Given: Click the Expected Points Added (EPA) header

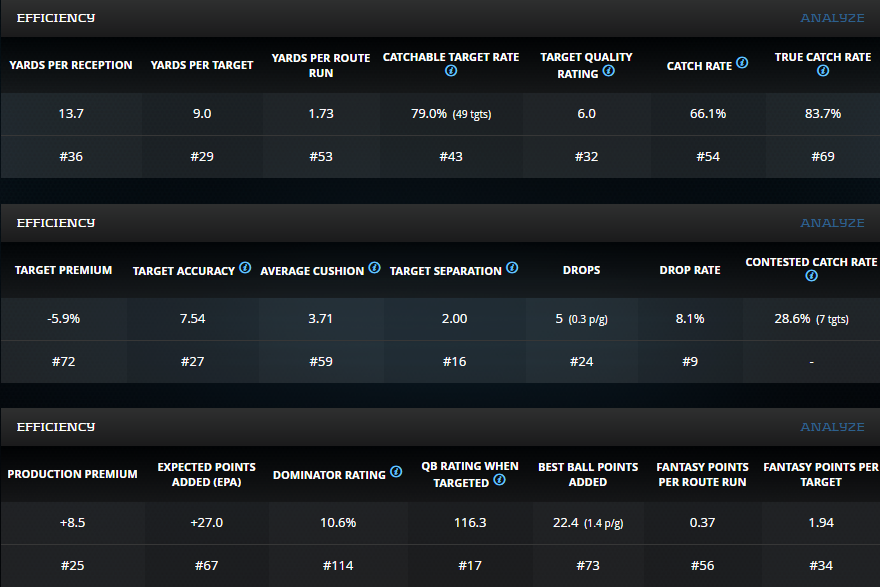Looking at the screenshot, I should point(206,474).
